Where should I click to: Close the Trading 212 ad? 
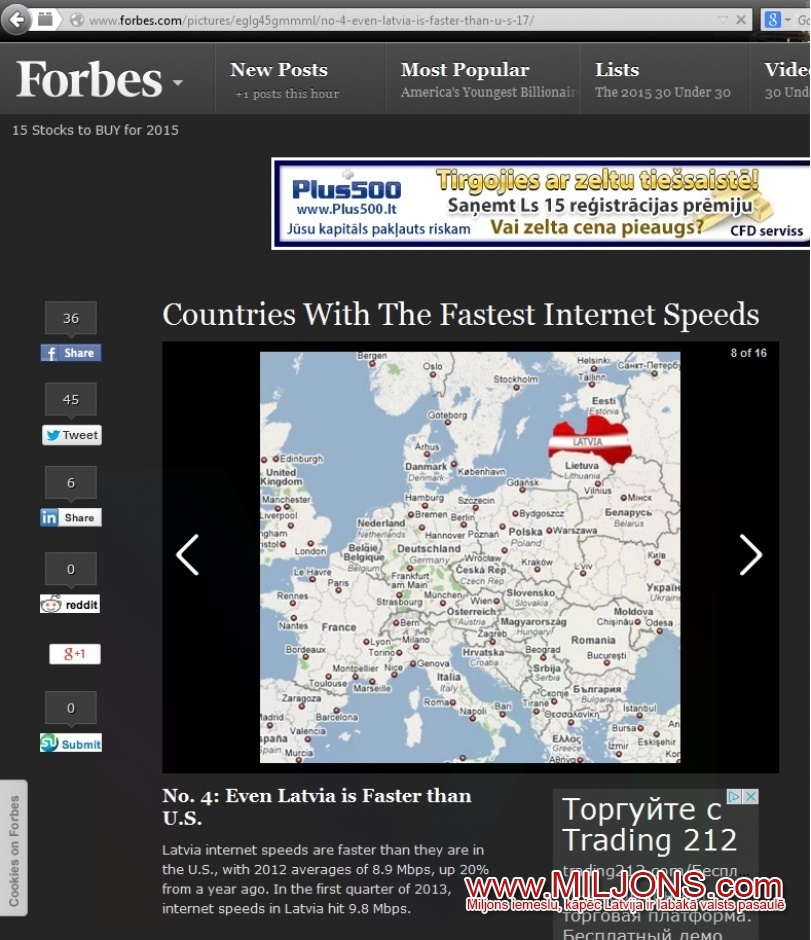click(750, 797)
